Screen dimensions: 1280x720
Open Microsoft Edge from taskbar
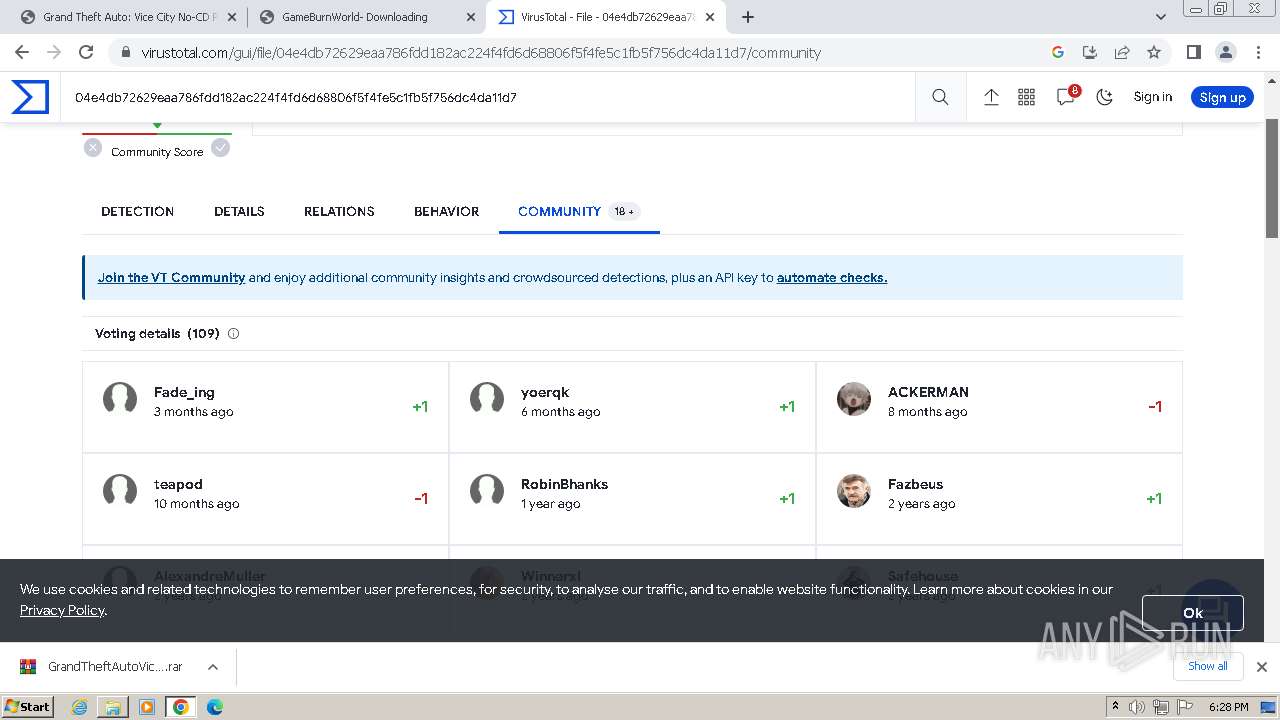coord(214,707)
